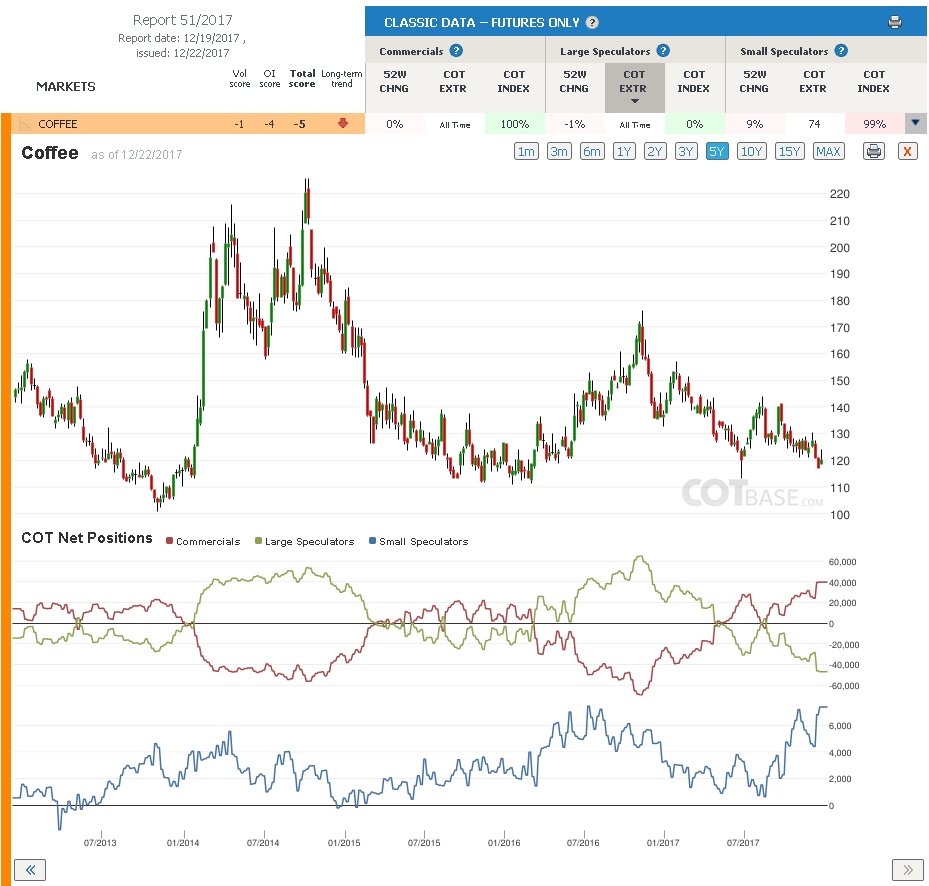Click the Total score column header
This screenshot has height=886, width=929.
pyautogui.click(x=302, y=78)
